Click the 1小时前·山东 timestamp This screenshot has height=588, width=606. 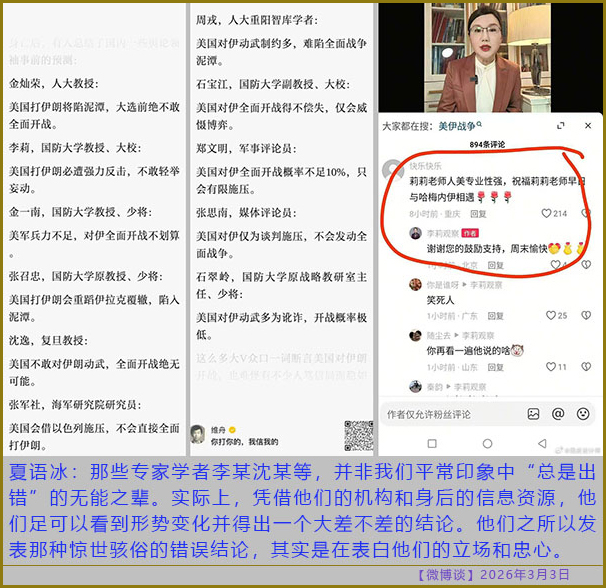point(452,367)
